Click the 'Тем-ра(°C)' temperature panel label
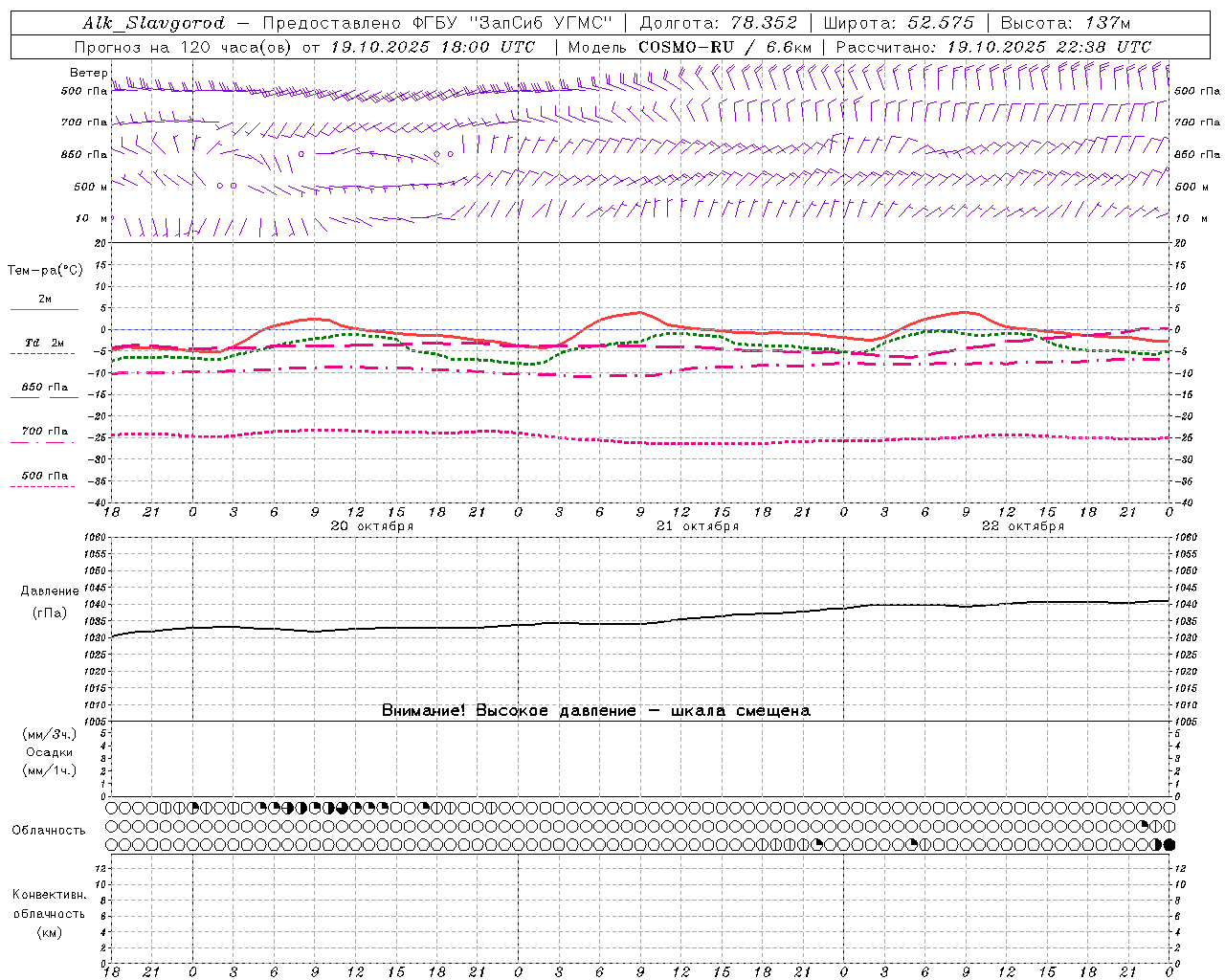The height and width of the screenshot is (980, 1225). (45, 270)
